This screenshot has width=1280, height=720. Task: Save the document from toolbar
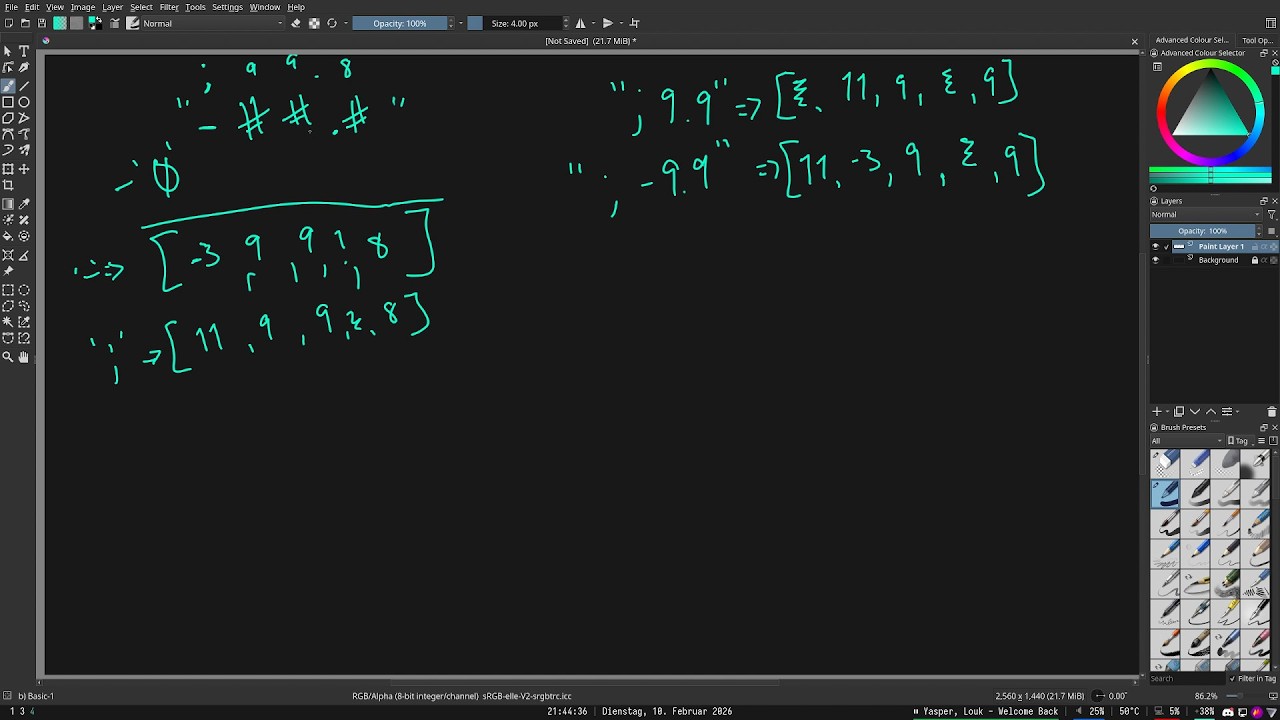point(42,23)
